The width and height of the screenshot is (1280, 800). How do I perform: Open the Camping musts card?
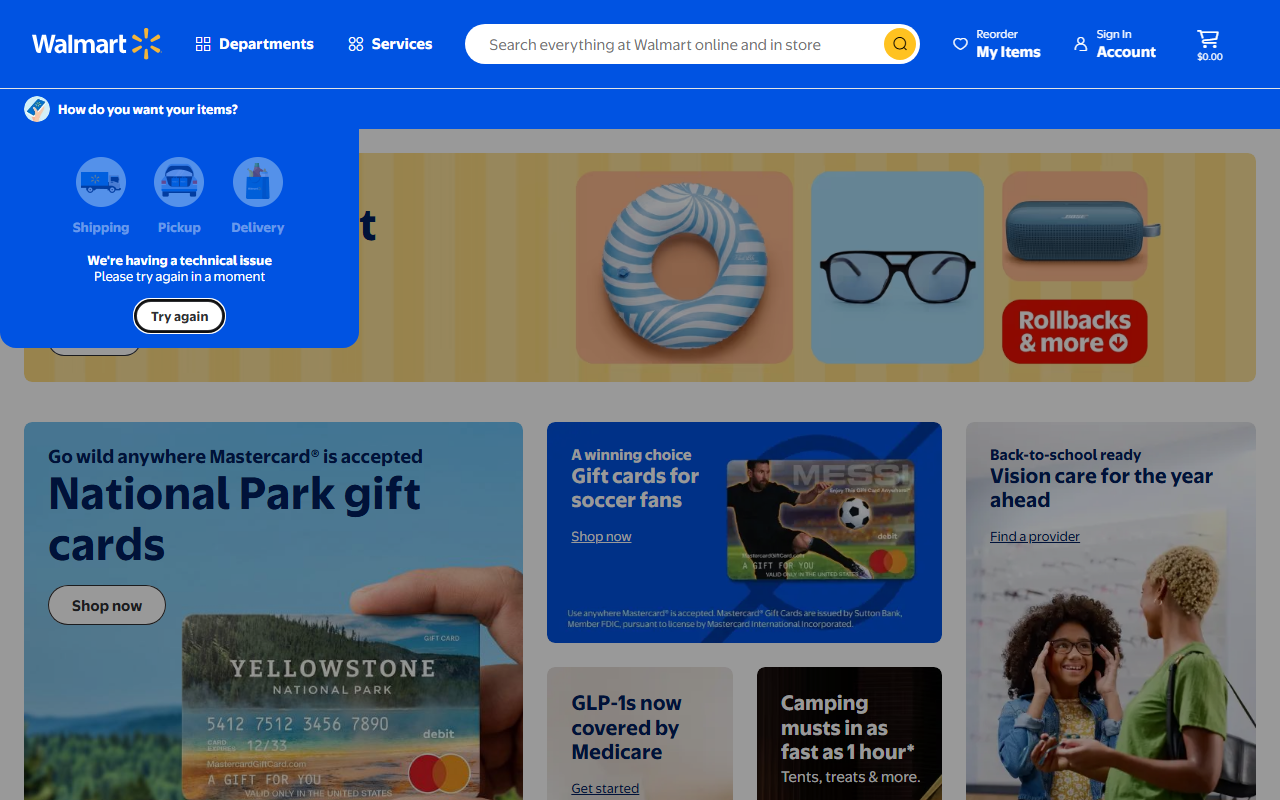point(849,733)
